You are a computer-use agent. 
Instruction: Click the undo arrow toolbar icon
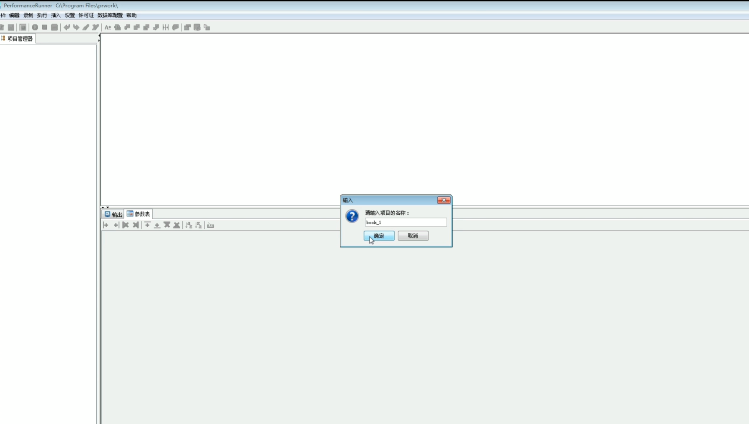click(67, 27)
